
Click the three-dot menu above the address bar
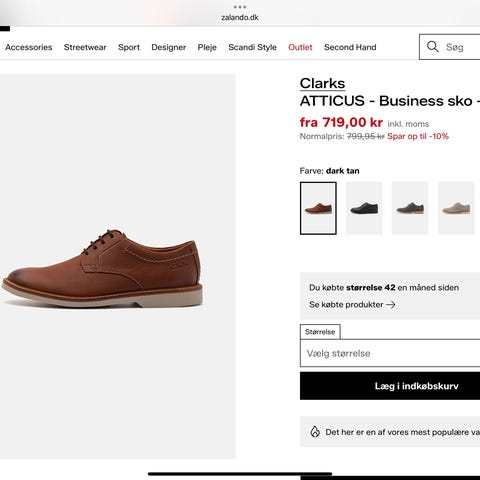pos(240,7)
